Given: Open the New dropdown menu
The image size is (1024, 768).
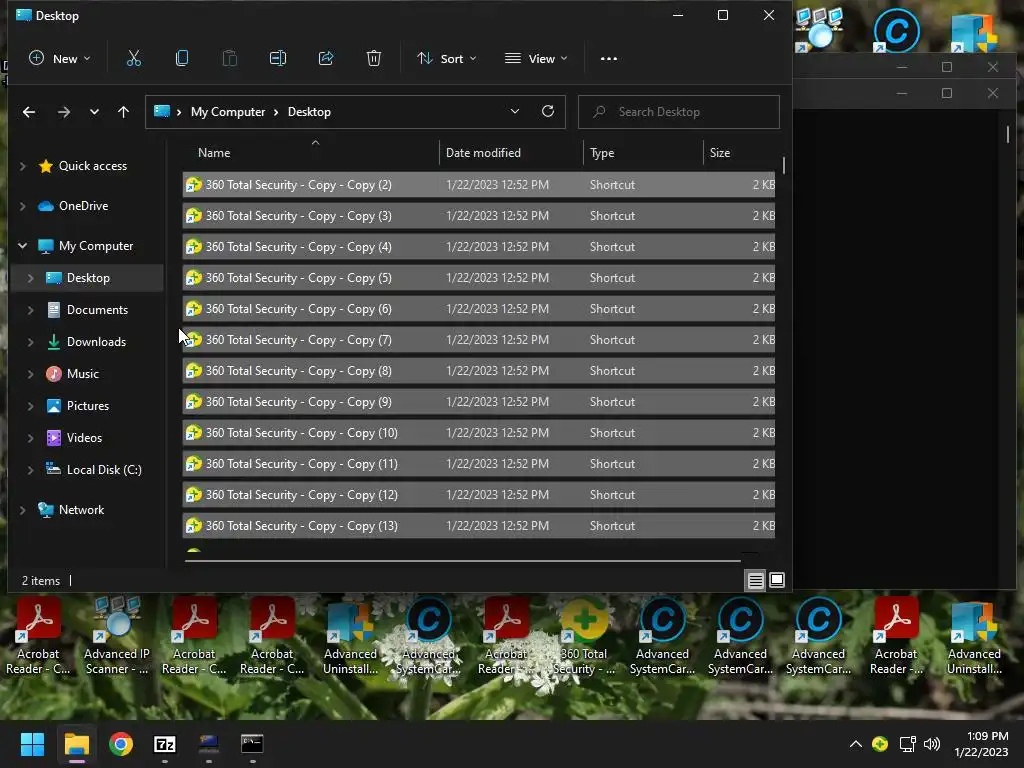Looking at the screenshot, I should [x=59, y=59].
